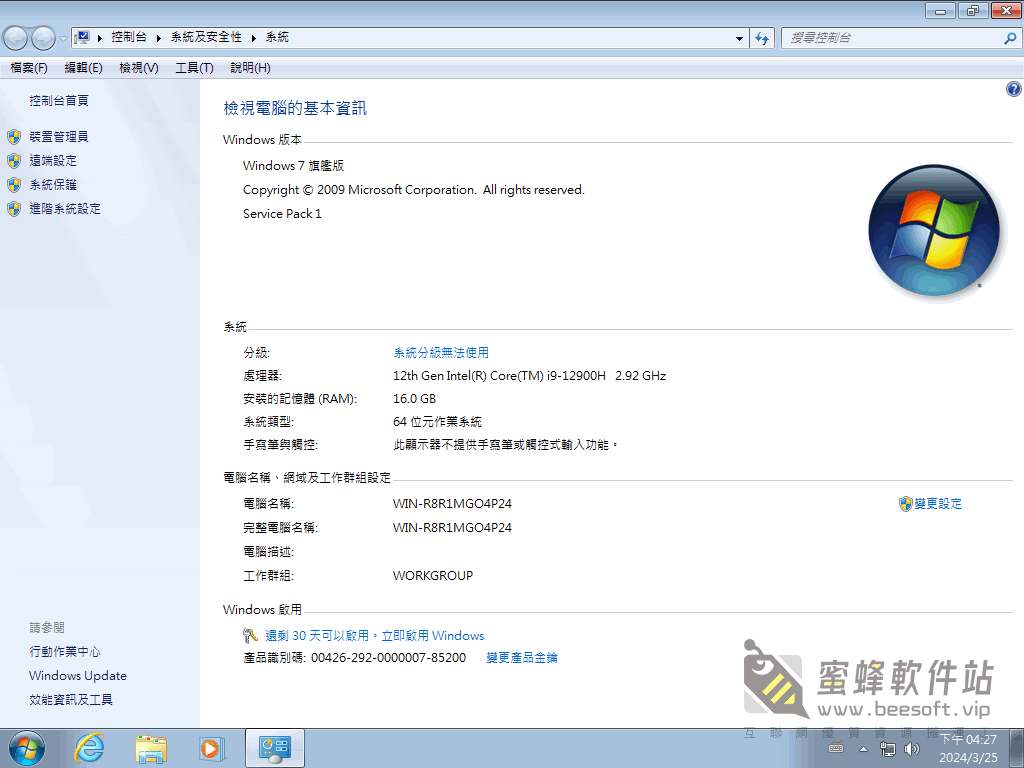Open the 檔案(F) menu

coord(29,68)
